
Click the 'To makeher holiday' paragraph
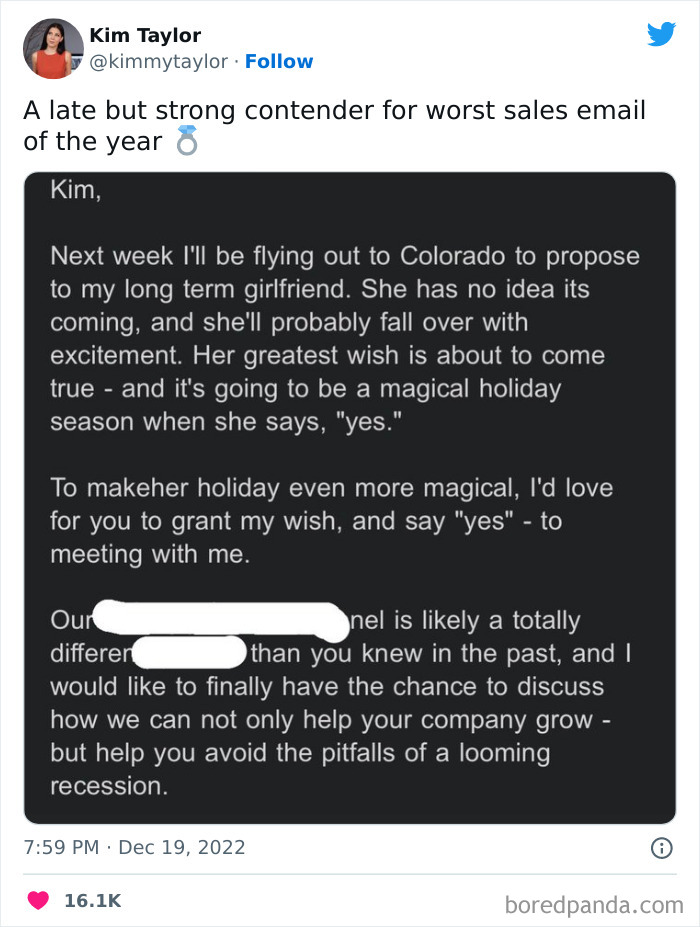(x=330, y=520)
